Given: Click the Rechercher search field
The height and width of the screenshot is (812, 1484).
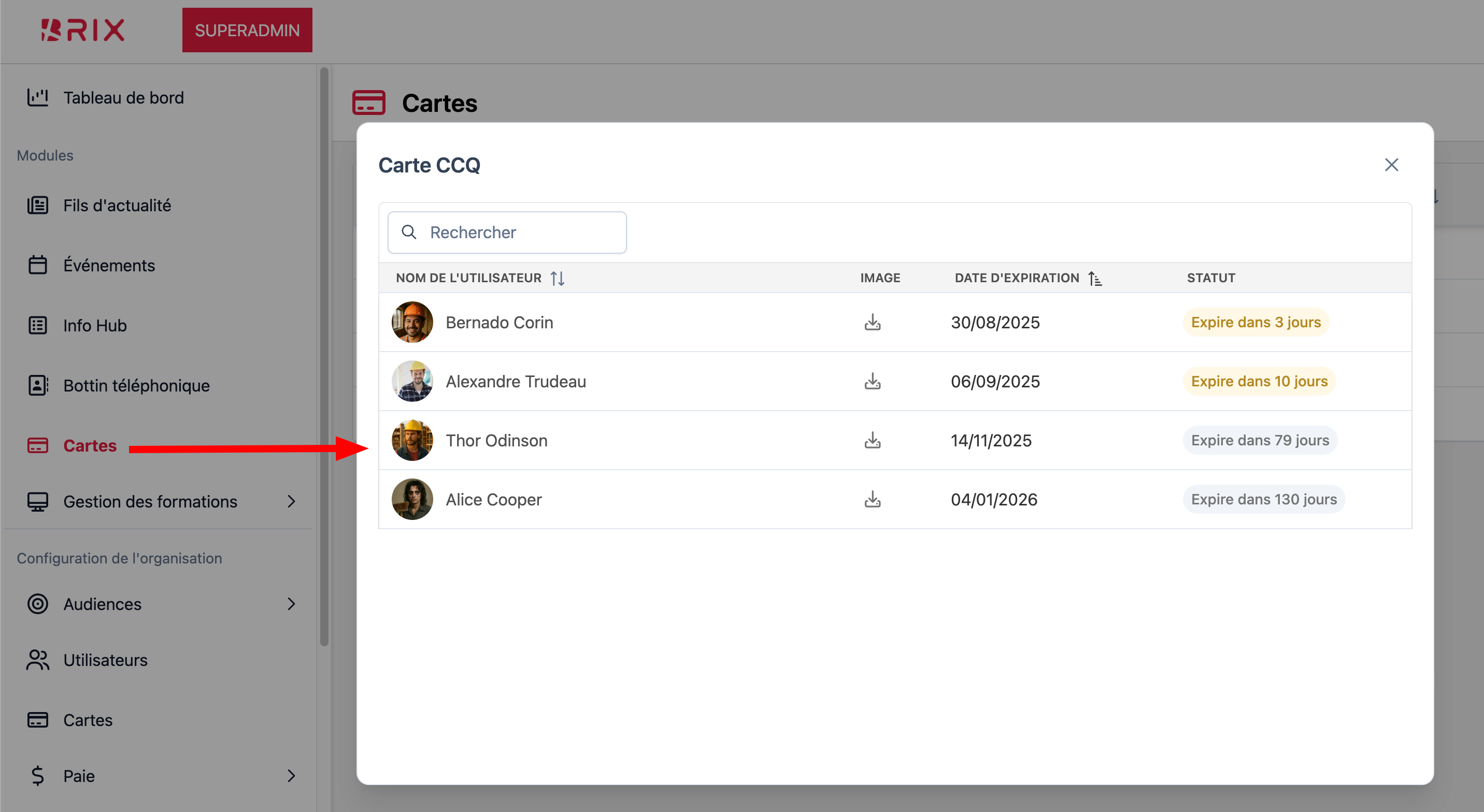Looking at the screenshot, I should 507,232.
